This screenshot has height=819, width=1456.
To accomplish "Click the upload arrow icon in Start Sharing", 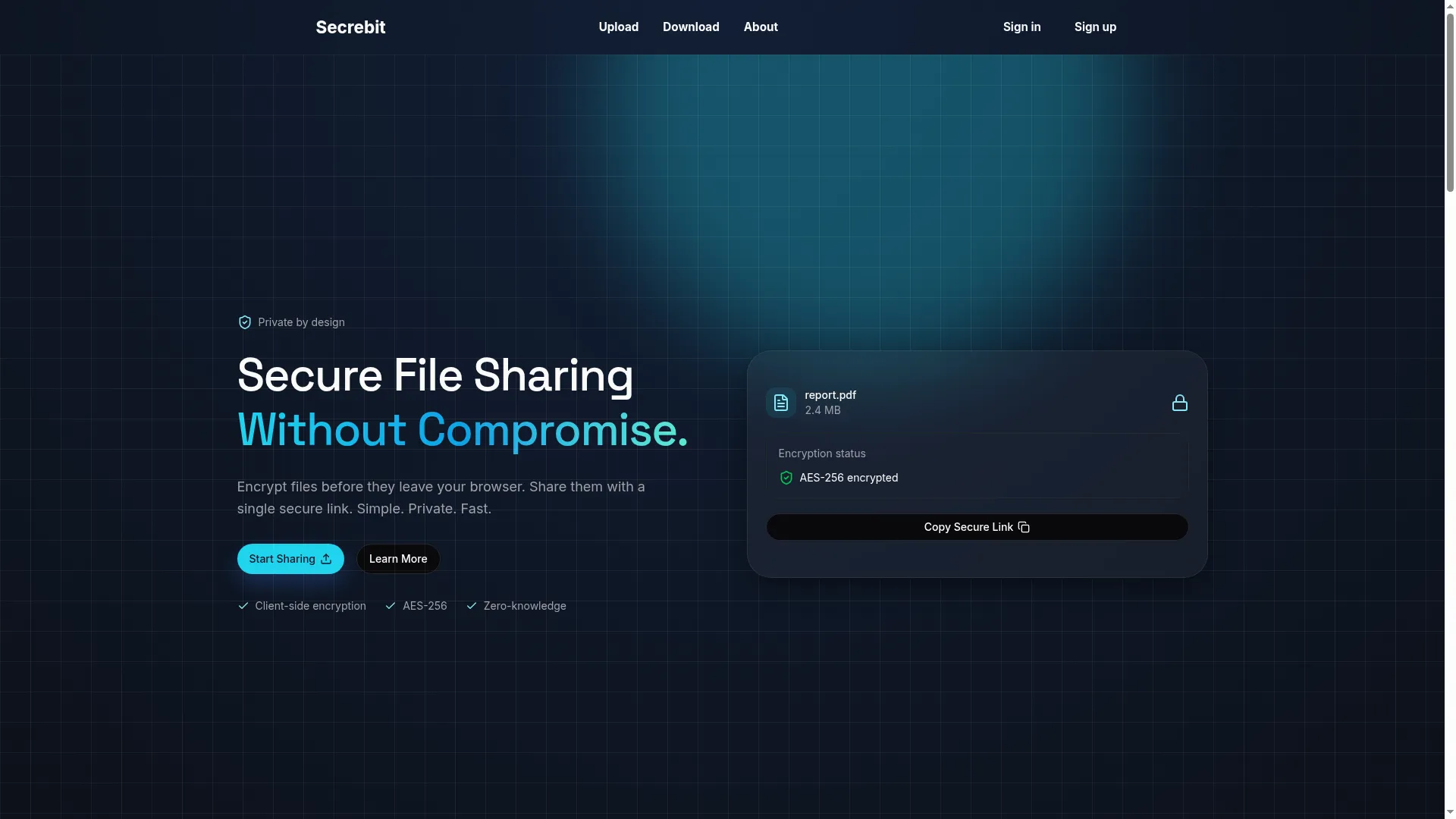I will 326,559.
